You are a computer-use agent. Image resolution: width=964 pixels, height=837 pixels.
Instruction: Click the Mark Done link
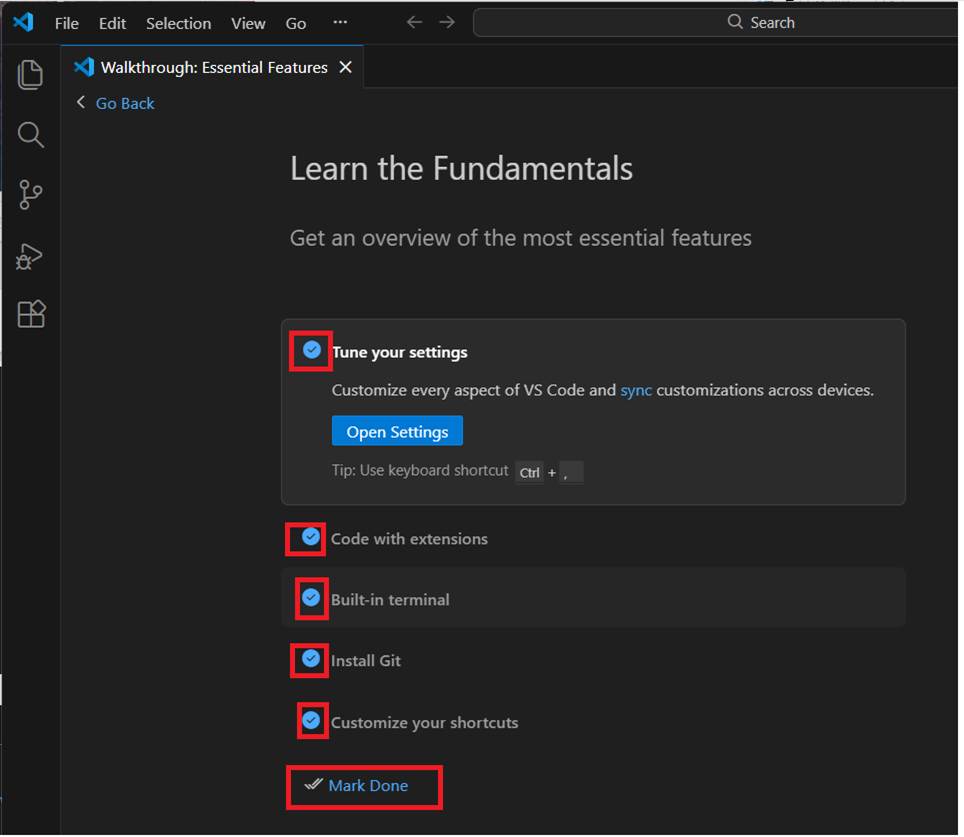click(367, 786)
